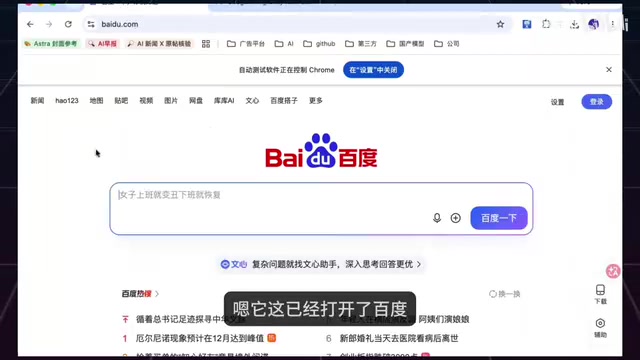
Task: Open the 新闻 navigation link
Action: [37, 101]
